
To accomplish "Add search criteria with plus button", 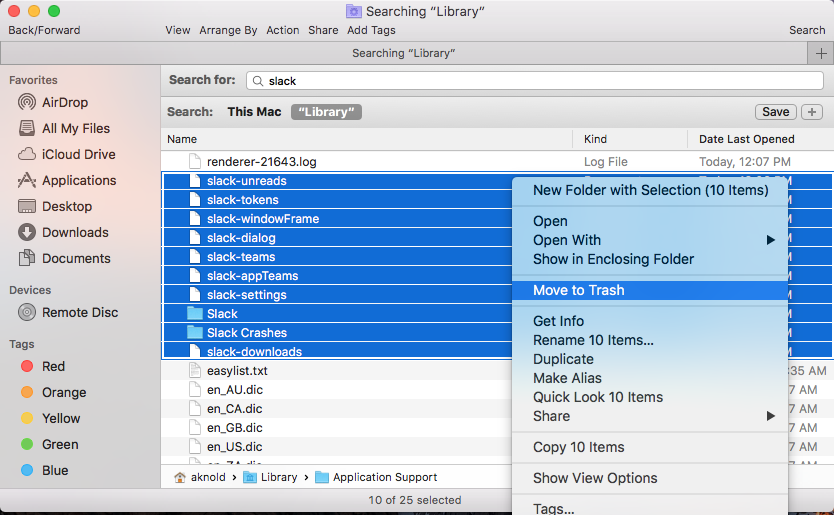I will pyautogui.click(x=813, y=112).
